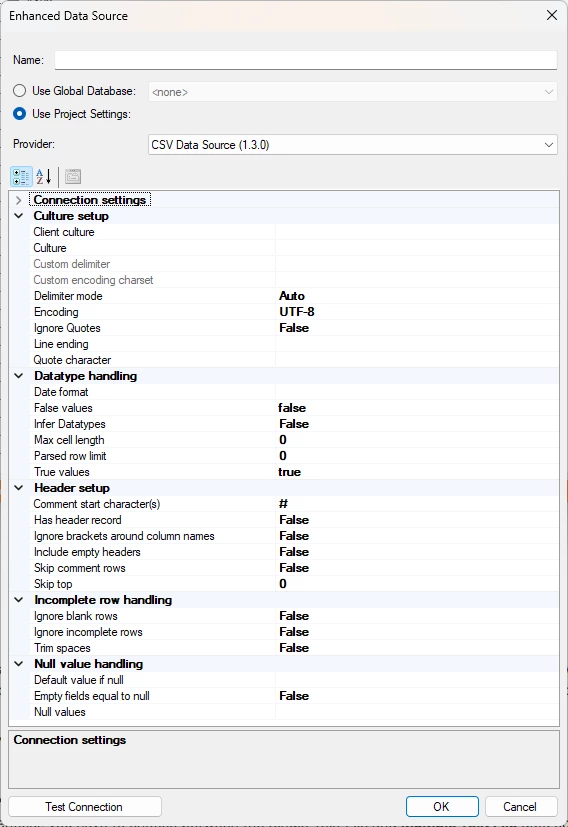Open the Provider dropdown list
This screenshot has height=827, width=568.
353,145
